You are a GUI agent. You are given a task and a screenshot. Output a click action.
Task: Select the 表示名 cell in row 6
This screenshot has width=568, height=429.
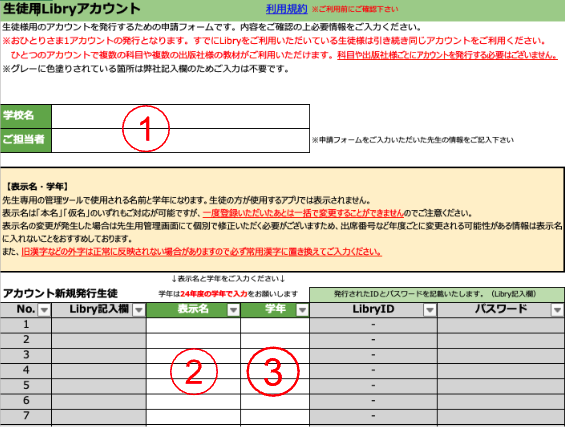[193, 401]
